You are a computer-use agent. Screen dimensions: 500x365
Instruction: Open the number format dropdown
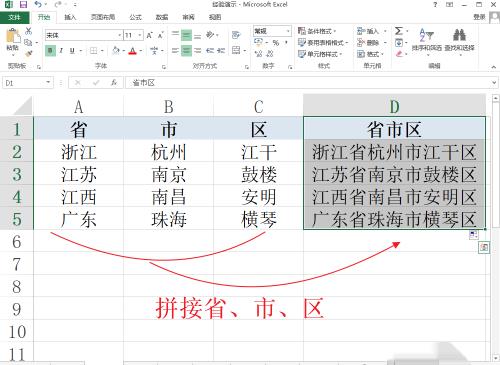coord(288,31)
